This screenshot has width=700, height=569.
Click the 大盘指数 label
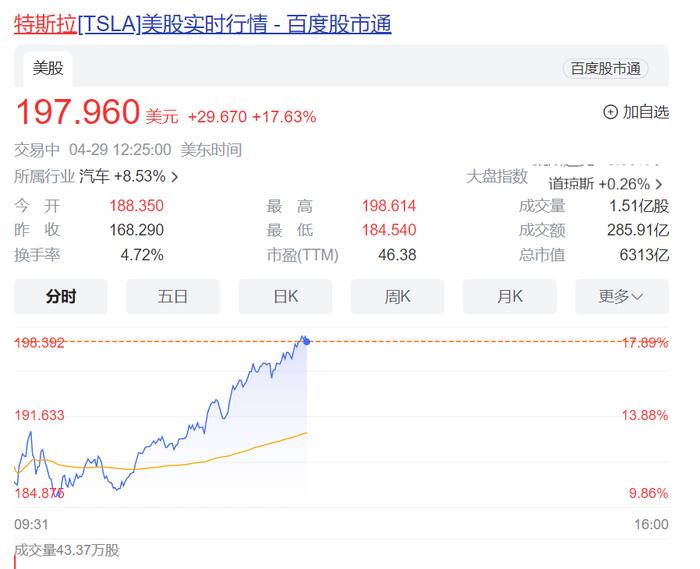click(497, 176)
